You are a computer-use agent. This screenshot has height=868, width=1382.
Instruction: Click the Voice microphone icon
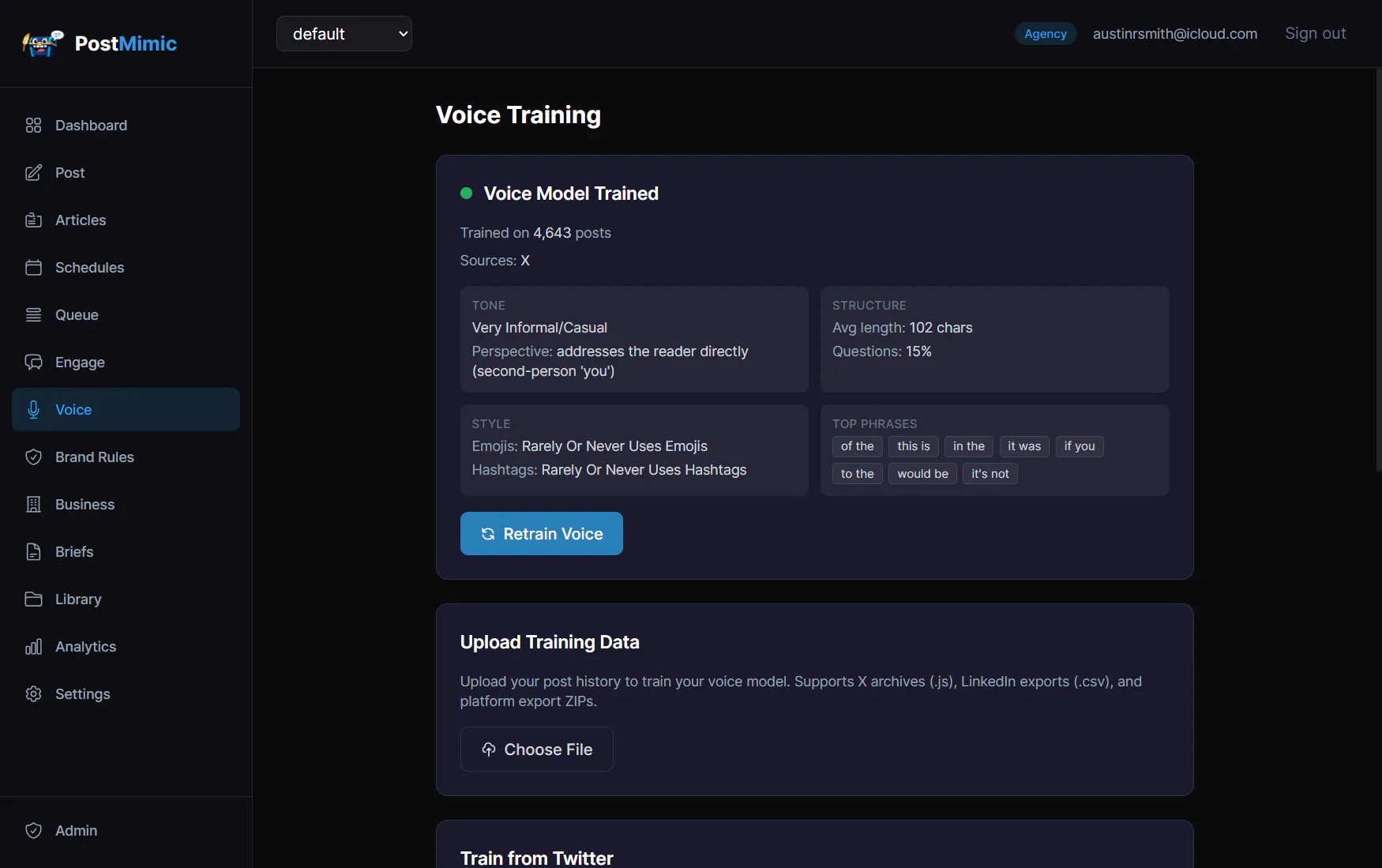coord(33,410)
